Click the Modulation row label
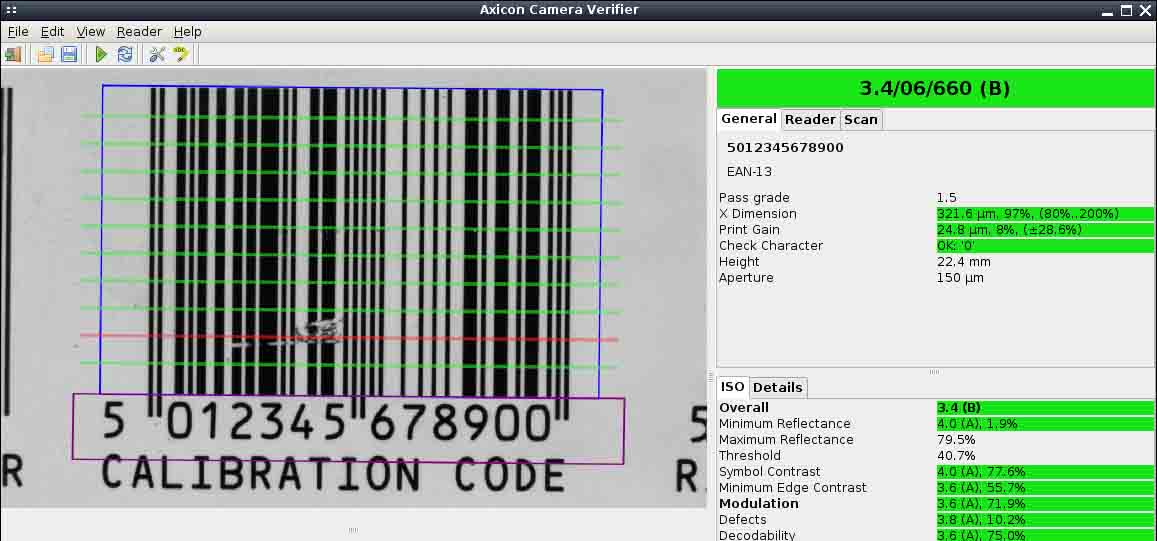This screenshot has height=541, width=1157. (759, 504)
